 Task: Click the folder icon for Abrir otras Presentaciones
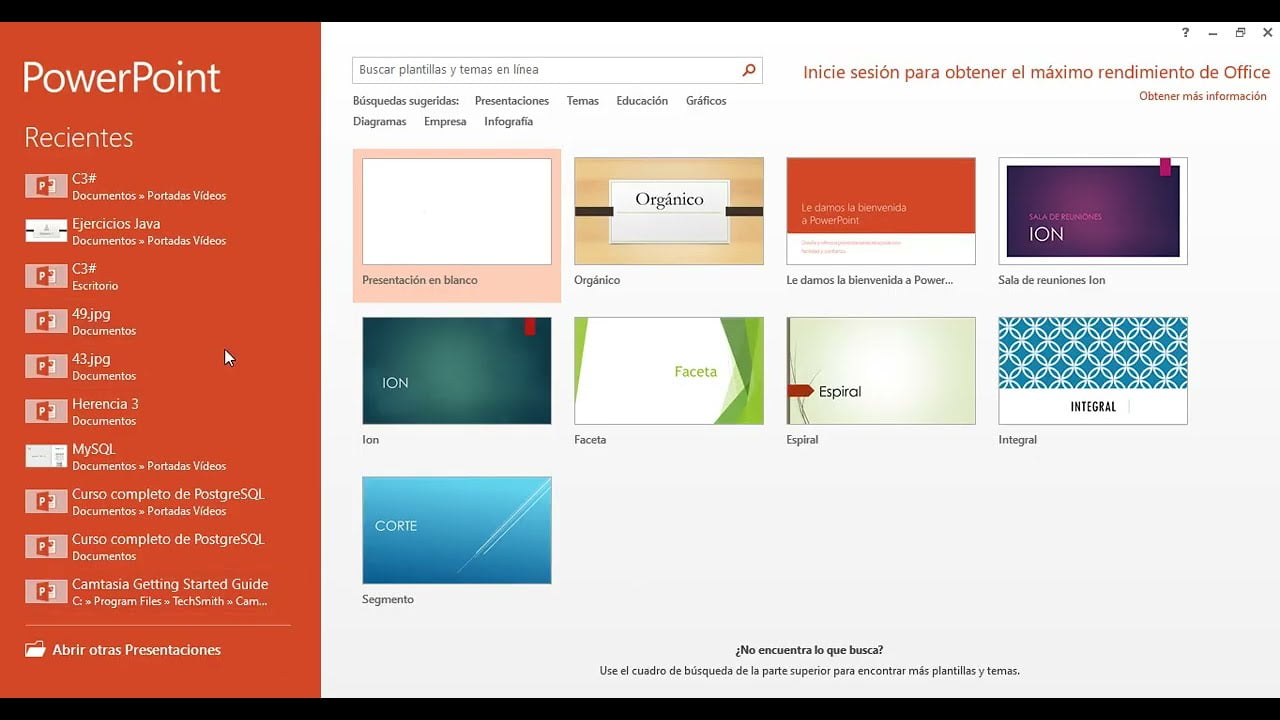(x=36, y=650)
